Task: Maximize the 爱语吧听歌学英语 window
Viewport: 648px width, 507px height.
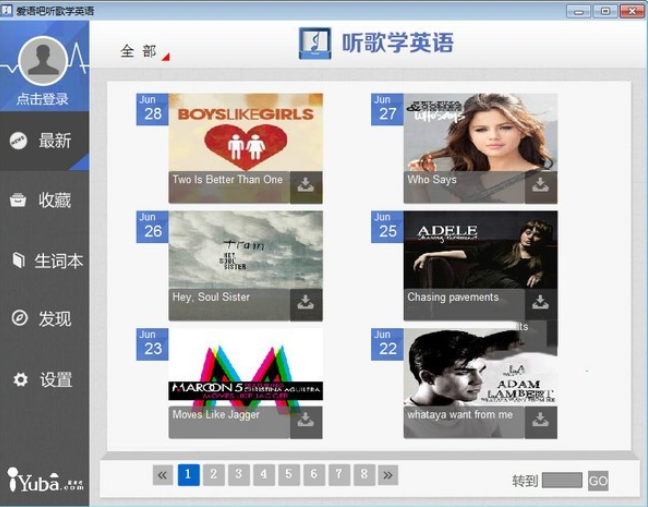Action: point(605,11)
